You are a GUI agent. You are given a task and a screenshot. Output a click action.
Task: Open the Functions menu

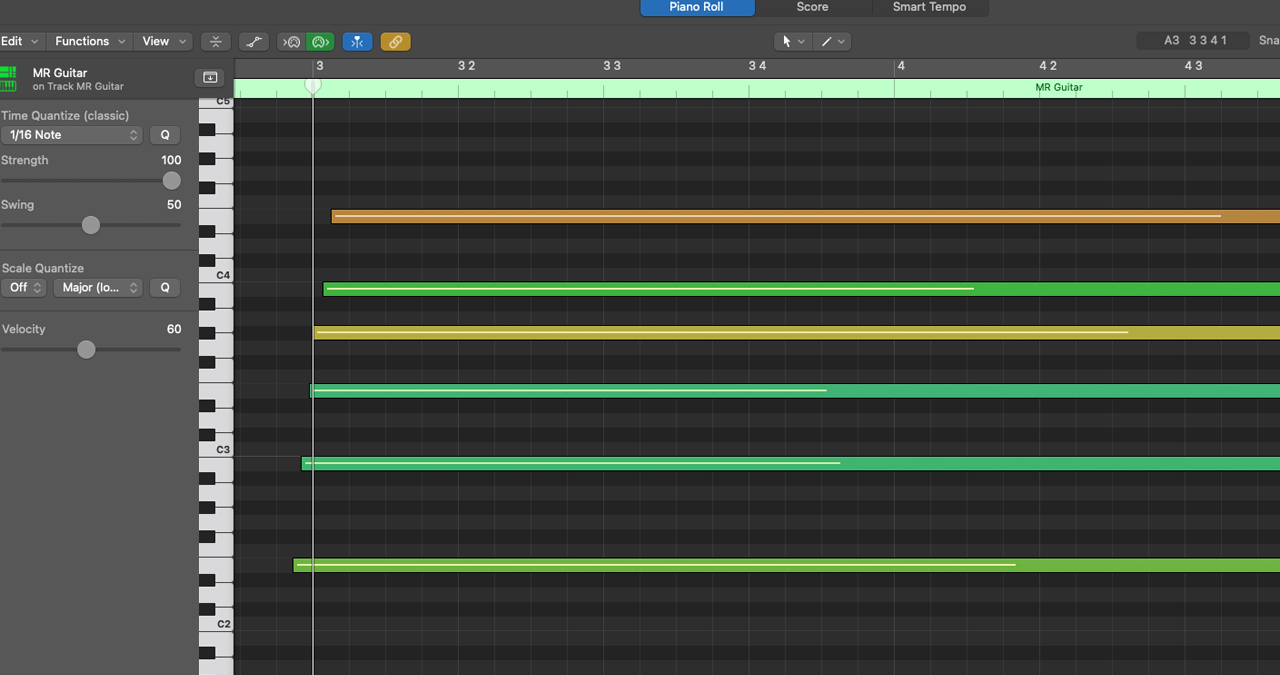tap(89, 42)
